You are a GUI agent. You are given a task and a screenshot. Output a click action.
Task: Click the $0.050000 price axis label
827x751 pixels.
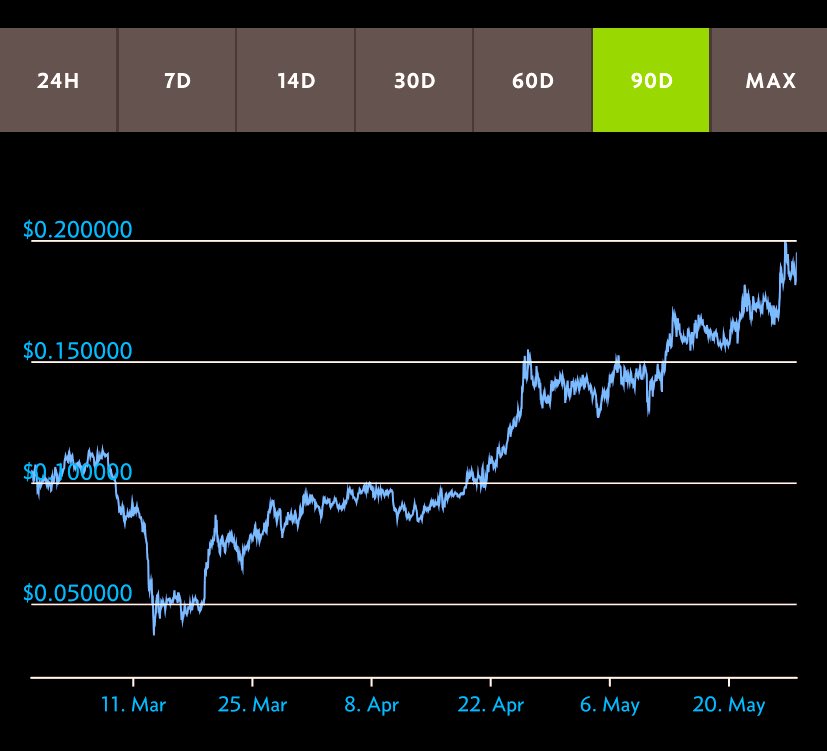(78, 593)
